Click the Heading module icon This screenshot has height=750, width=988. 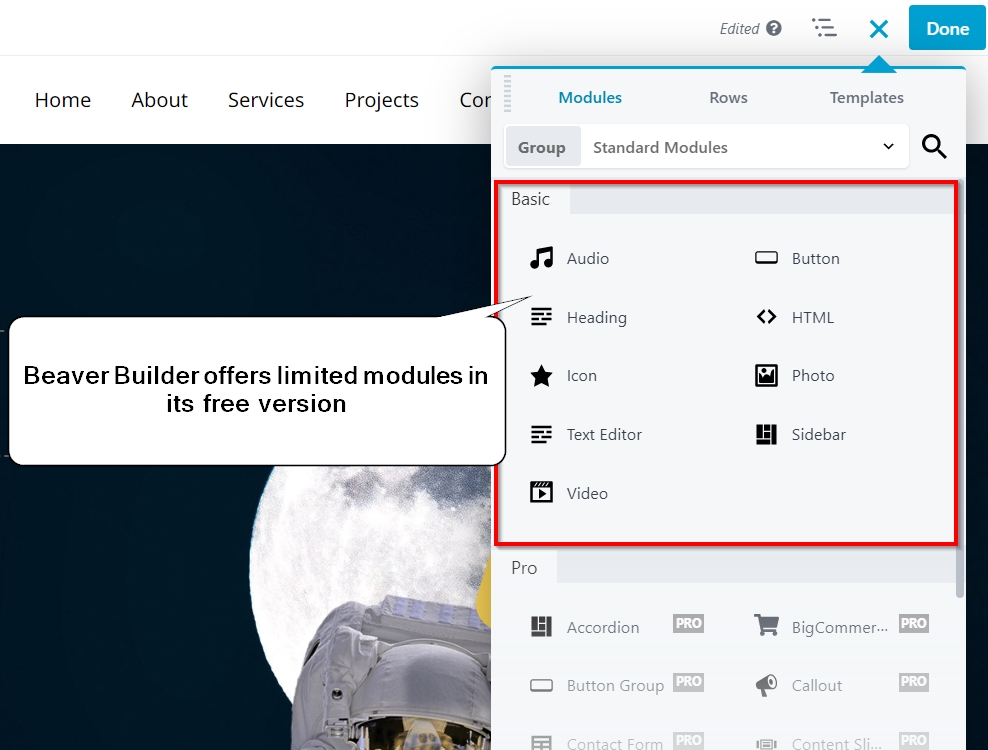coord(541,317)
